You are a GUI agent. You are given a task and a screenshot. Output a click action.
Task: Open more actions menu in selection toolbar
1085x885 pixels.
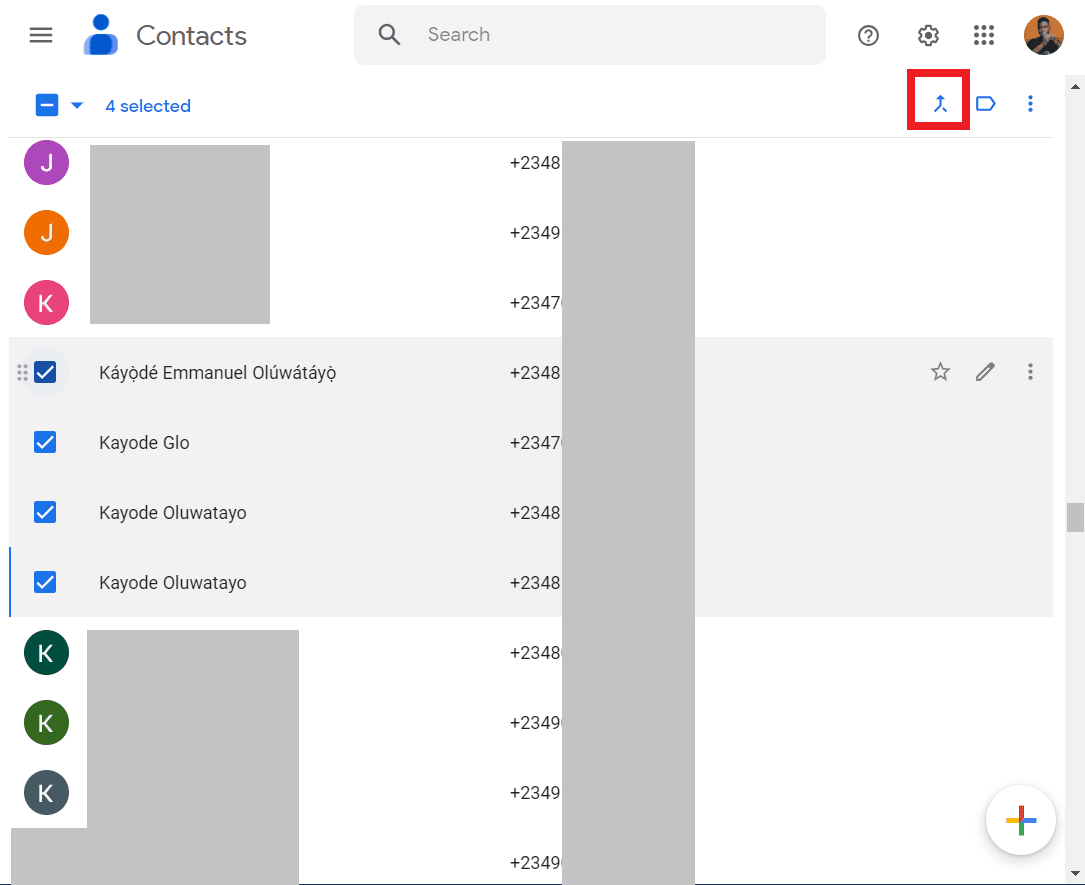pos(1030,104)
